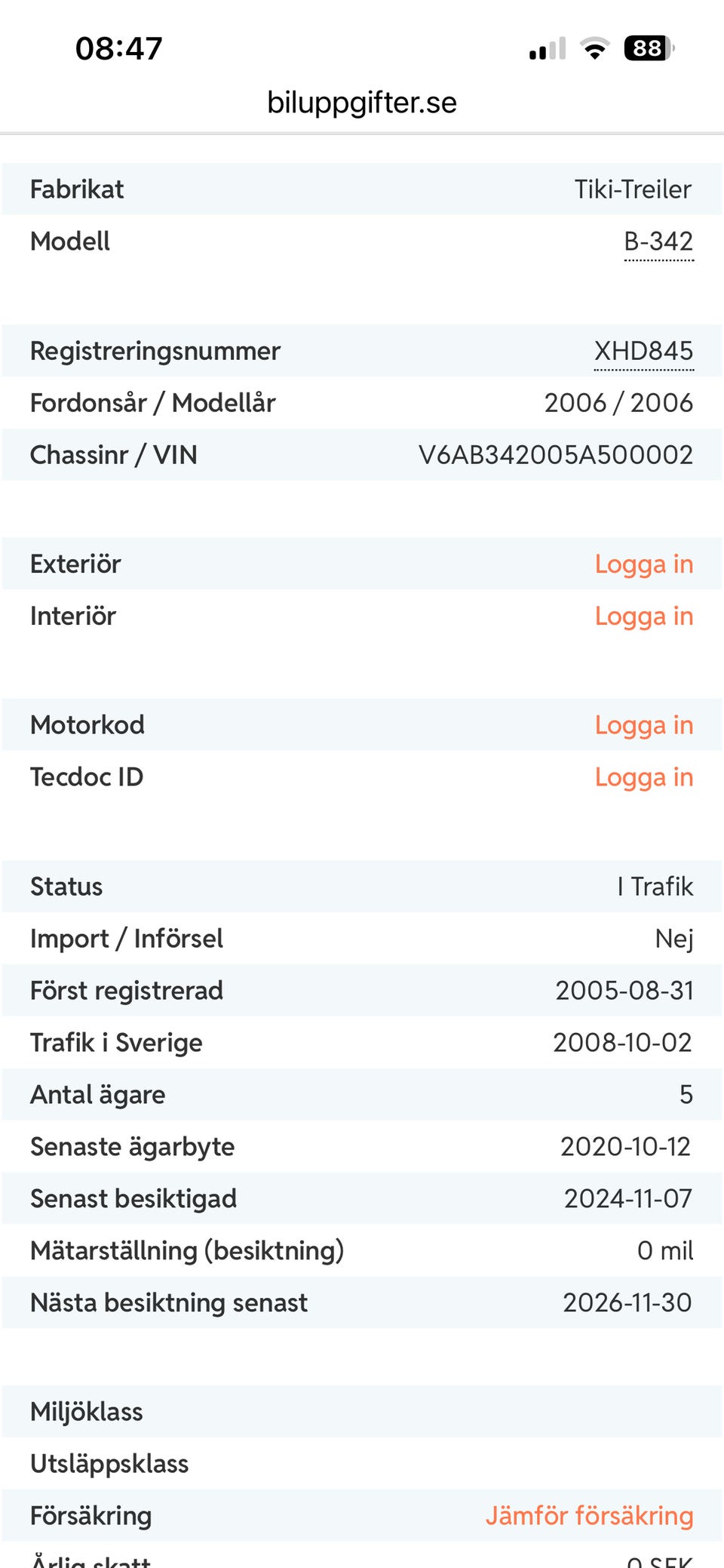Tap the Antal ägare row value
The height and width of the screenshot is (1568, 724).
pos(686,1095)
